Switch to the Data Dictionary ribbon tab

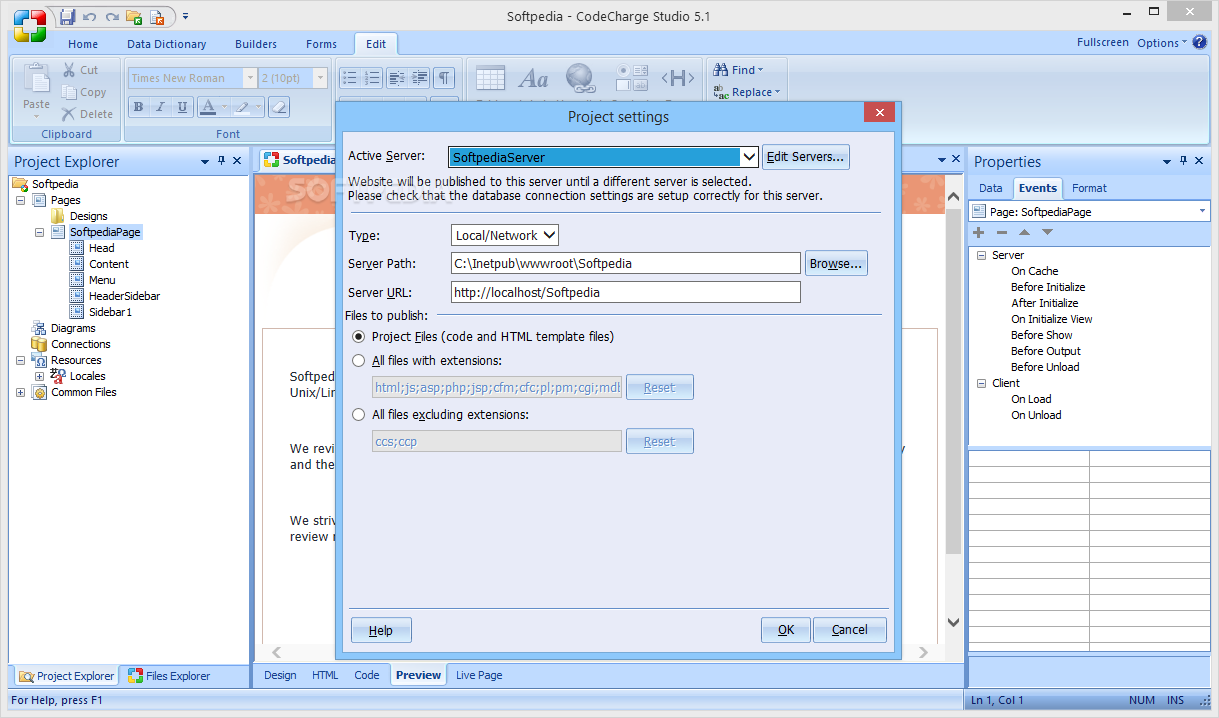pyautogui.click(x=166, y=44)
